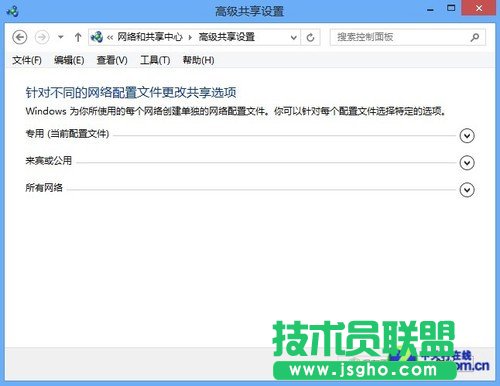Click 网络和共享中心 in the breadcrumb
Viewport: 500px width, 386px height.
click(x=150, y=37)
